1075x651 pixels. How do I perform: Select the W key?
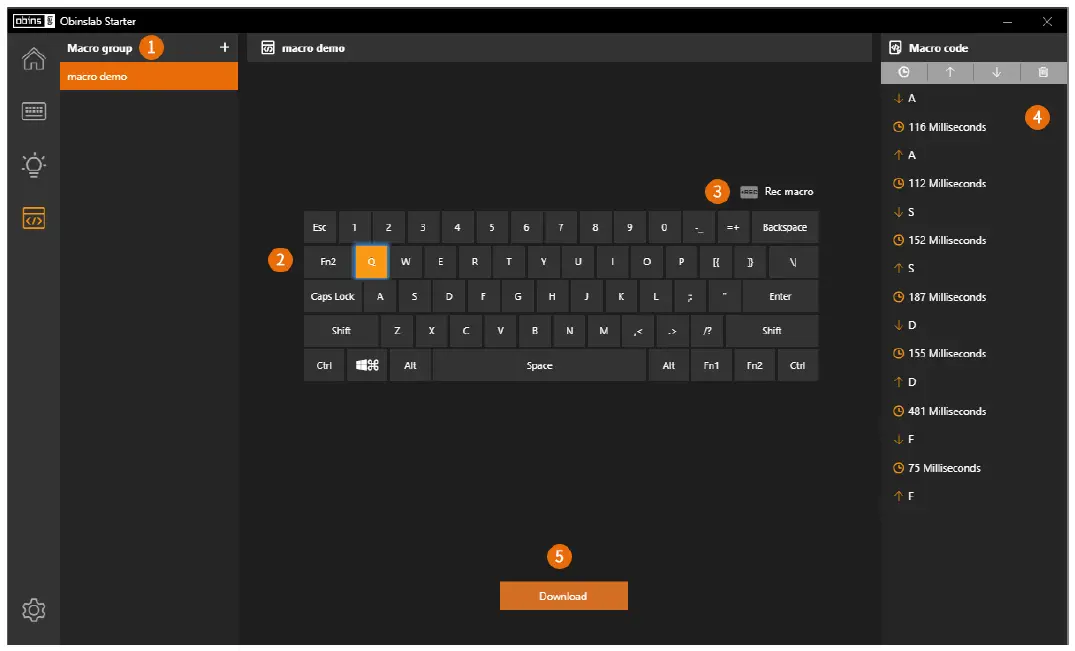tap(406, 262)
